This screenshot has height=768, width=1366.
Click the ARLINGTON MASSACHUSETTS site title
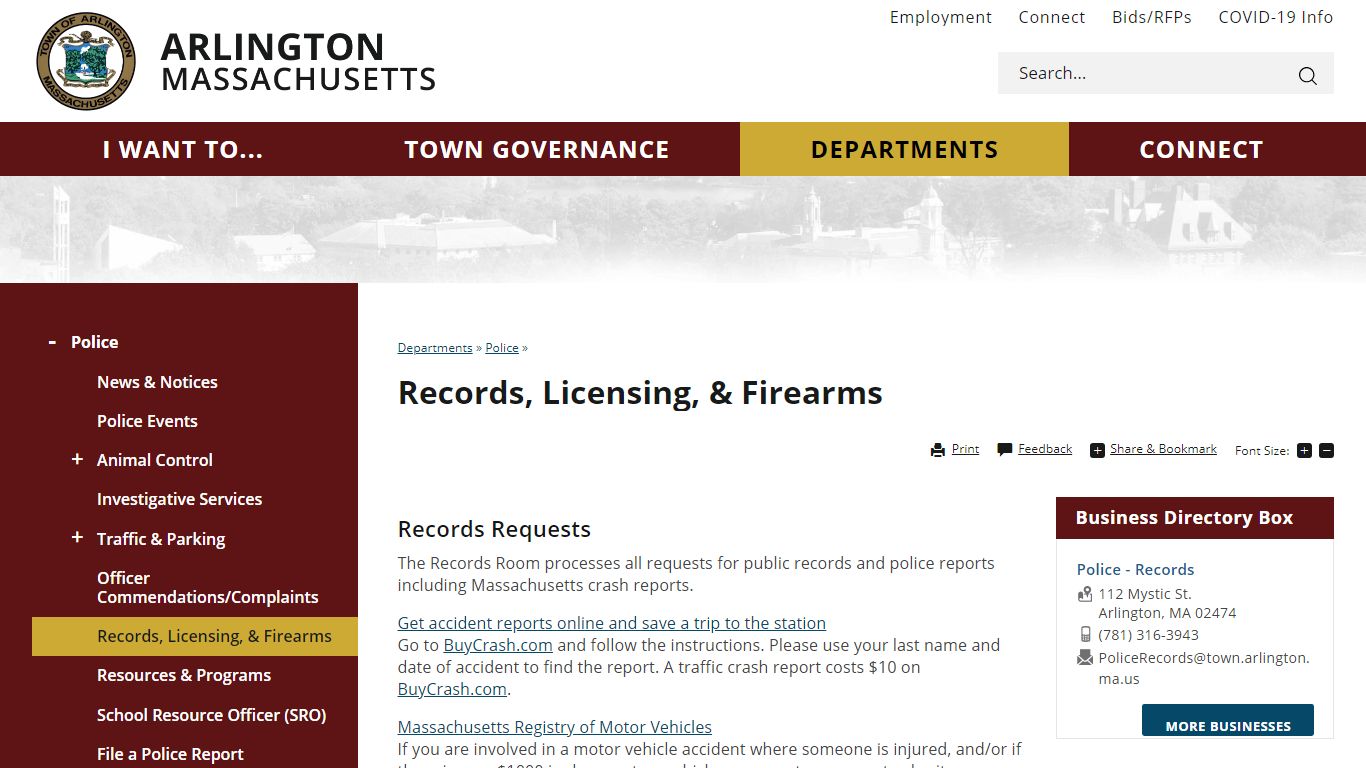pos(298,62)
